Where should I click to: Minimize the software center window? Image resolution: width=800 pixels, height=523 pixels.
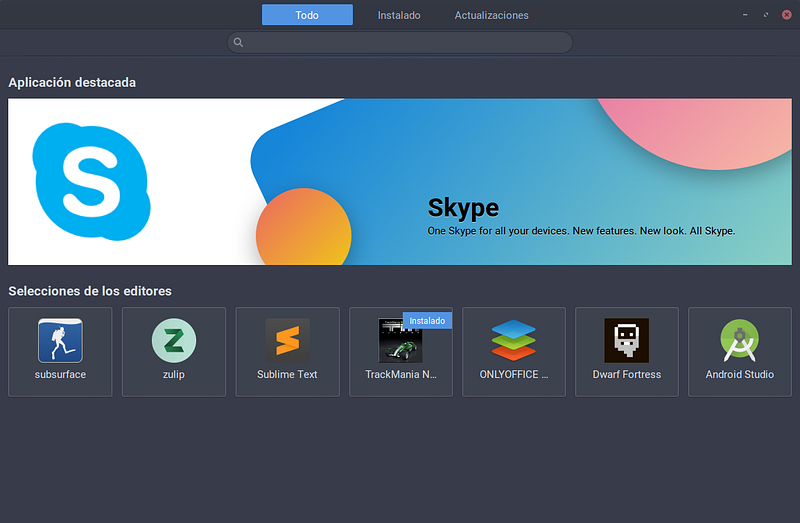(x=745, y=15)
